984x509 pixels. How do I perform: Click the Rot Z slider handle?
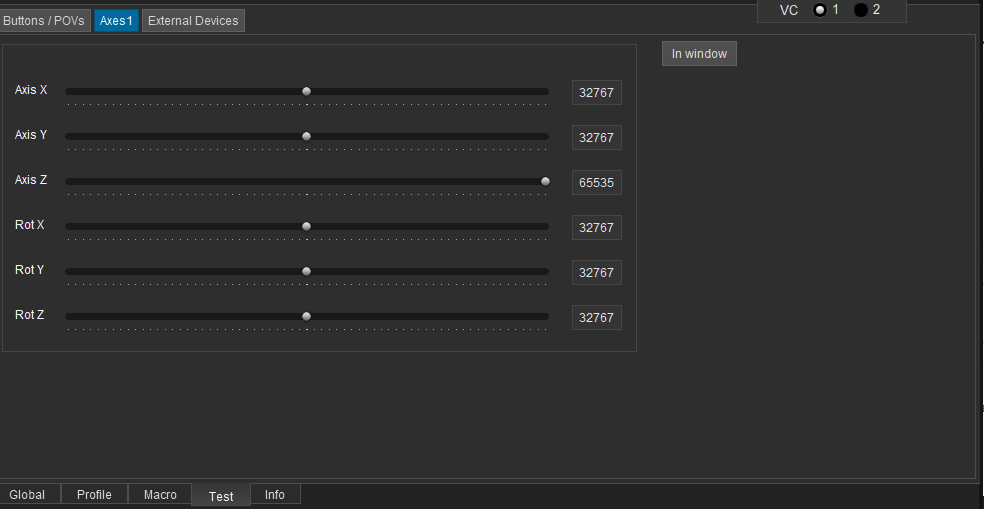[306, 316]
